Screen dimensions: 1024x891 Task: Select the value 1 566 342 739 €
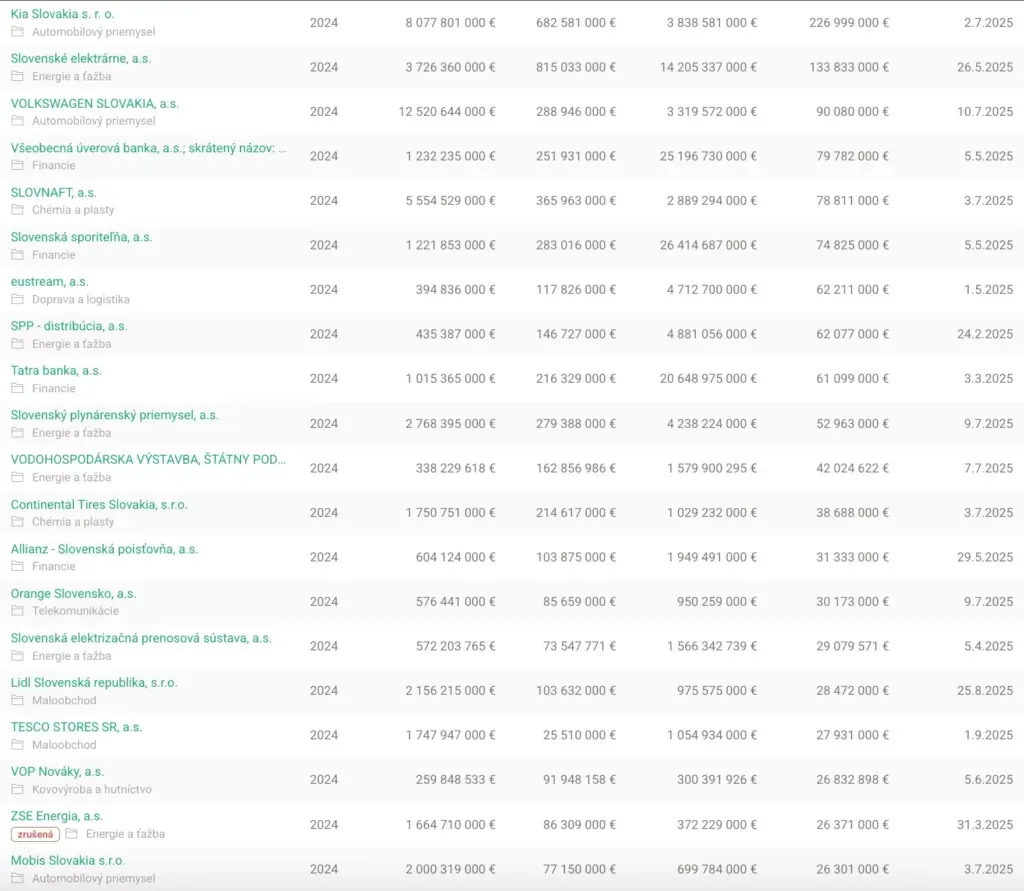click(712, 646)
